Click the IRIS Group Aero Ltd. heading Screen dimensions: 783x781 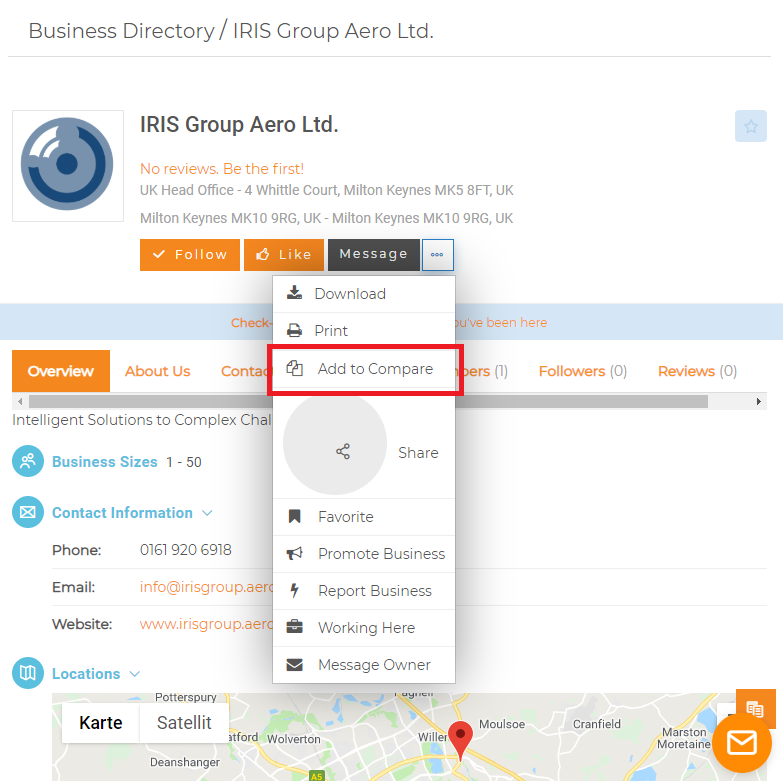point(239,124)
